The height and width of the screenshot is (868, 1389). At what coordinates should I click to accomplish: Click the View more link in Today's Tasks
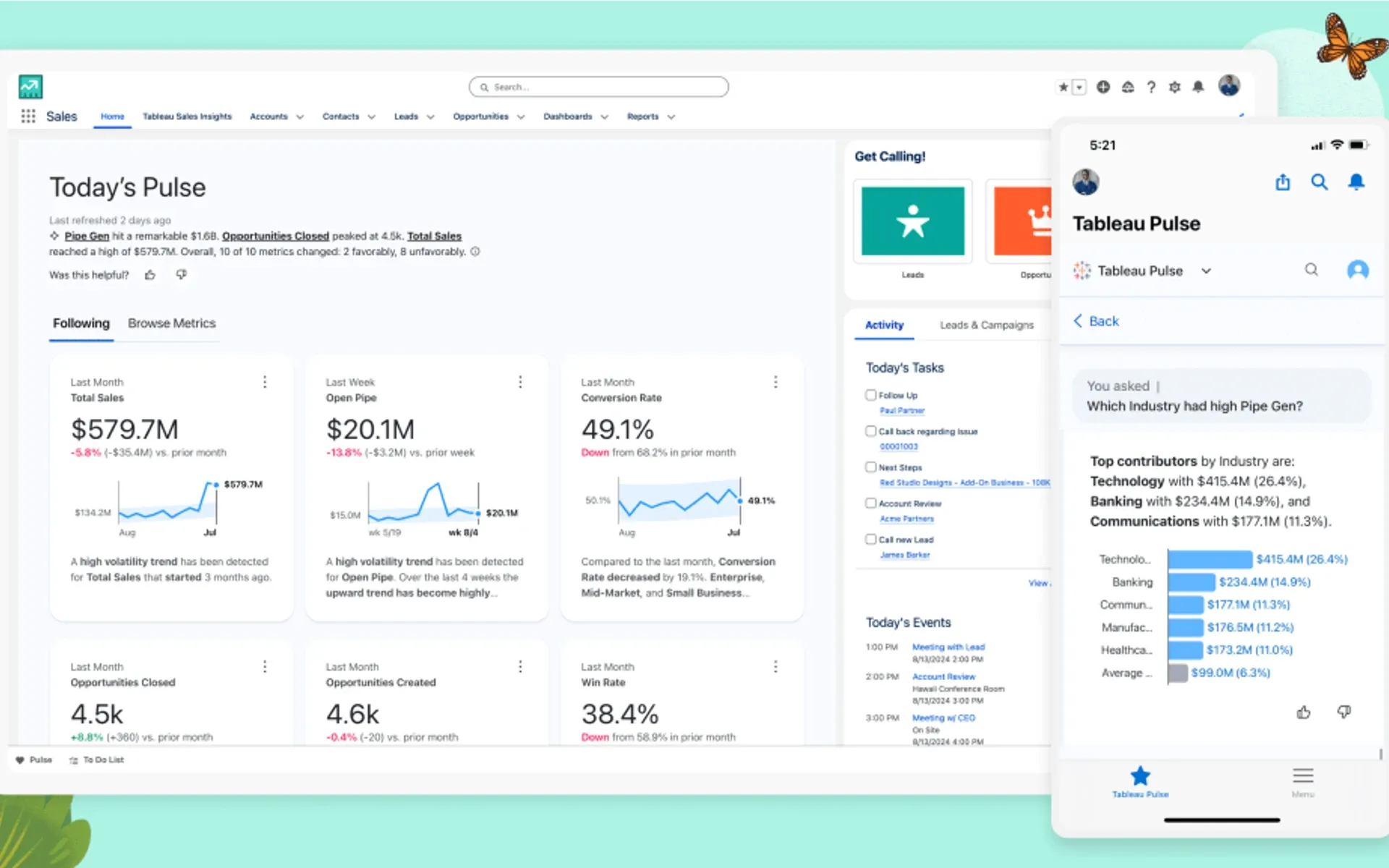1040,583
